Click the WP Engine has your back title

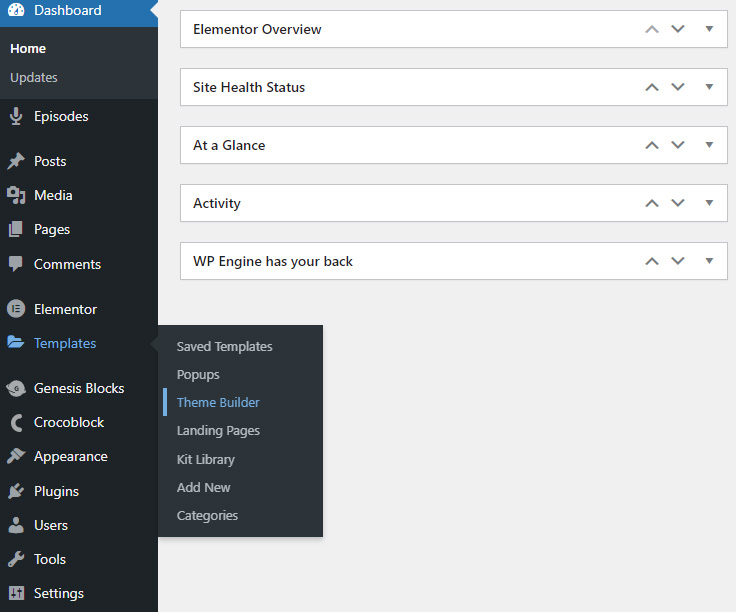(273, 261)
